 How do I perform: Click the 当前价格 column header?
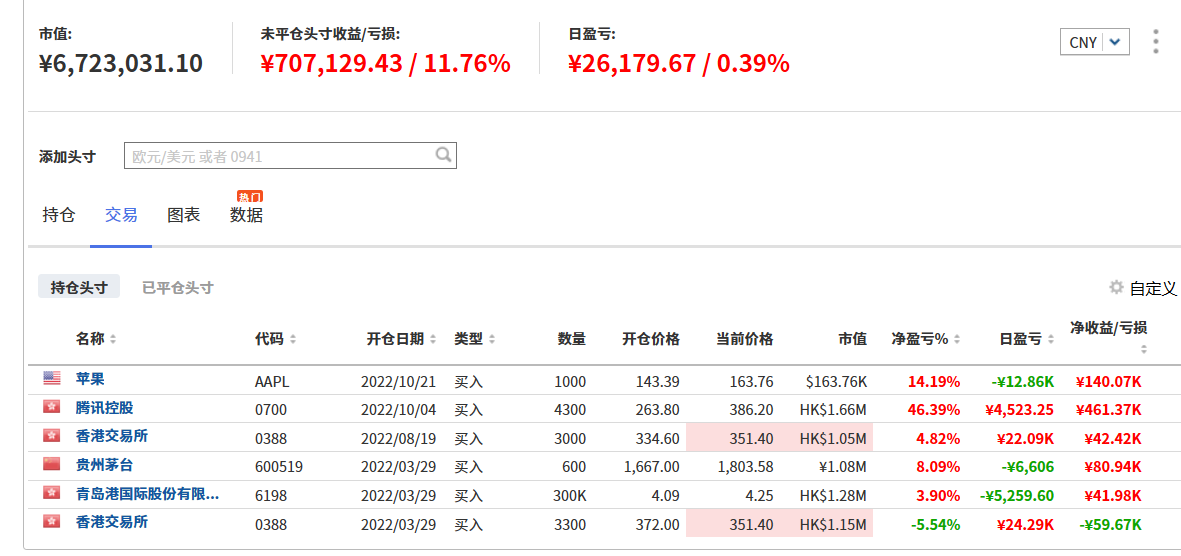point(744,339)
